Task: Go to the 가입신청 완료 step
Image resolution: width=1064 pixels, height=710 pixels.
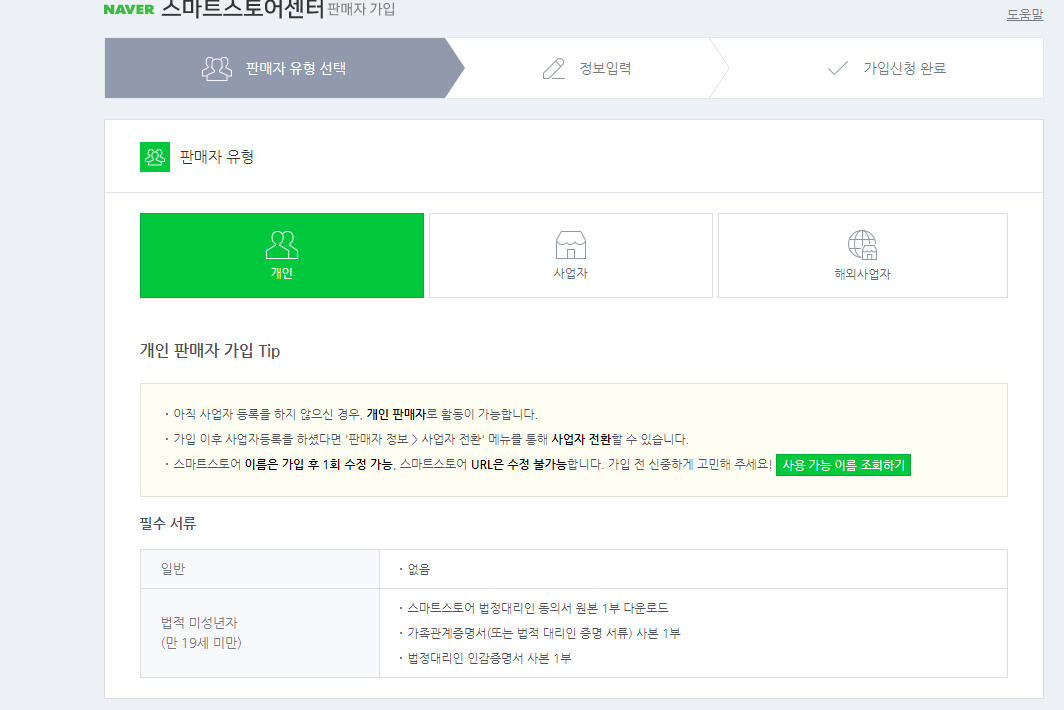Action: point(905,69)
